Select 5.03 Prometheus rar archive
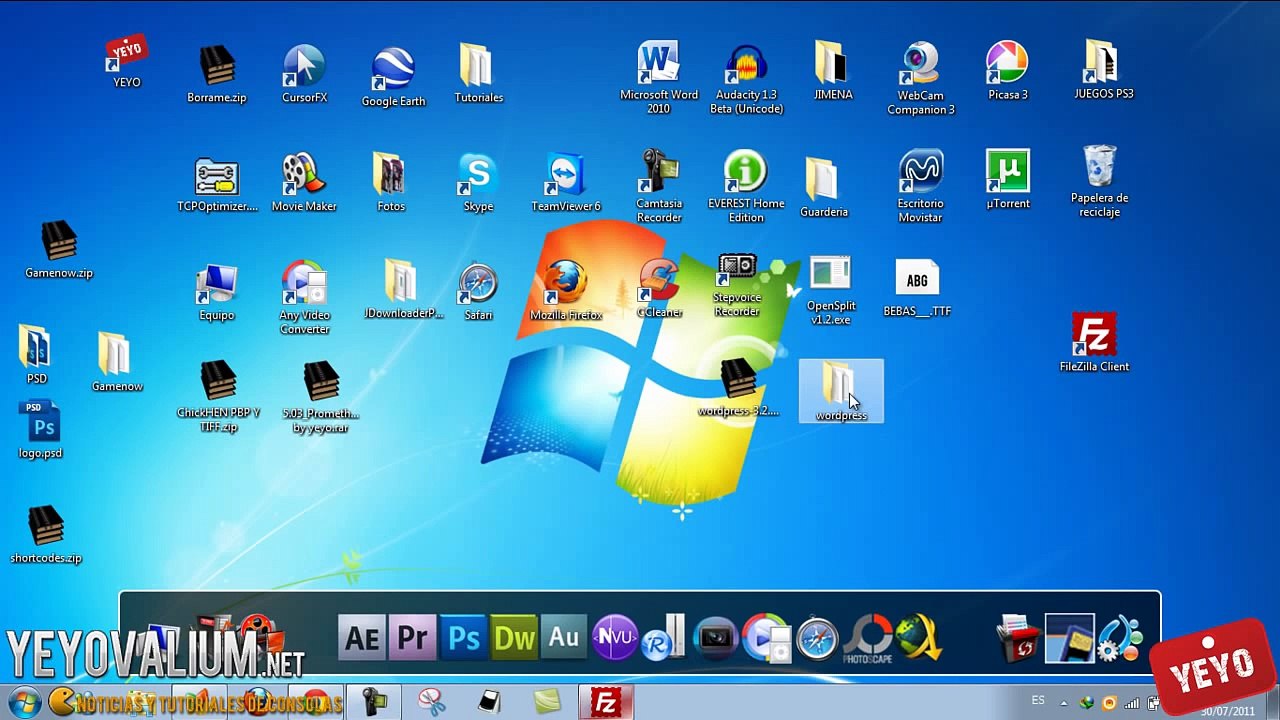The image size is (1280, 720). point(321,397)
